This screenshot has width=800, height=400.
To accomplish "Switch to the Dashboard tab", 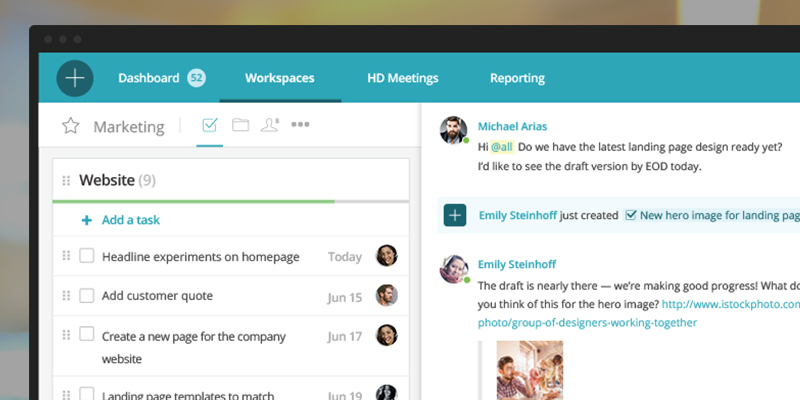I will click(149, 78).
